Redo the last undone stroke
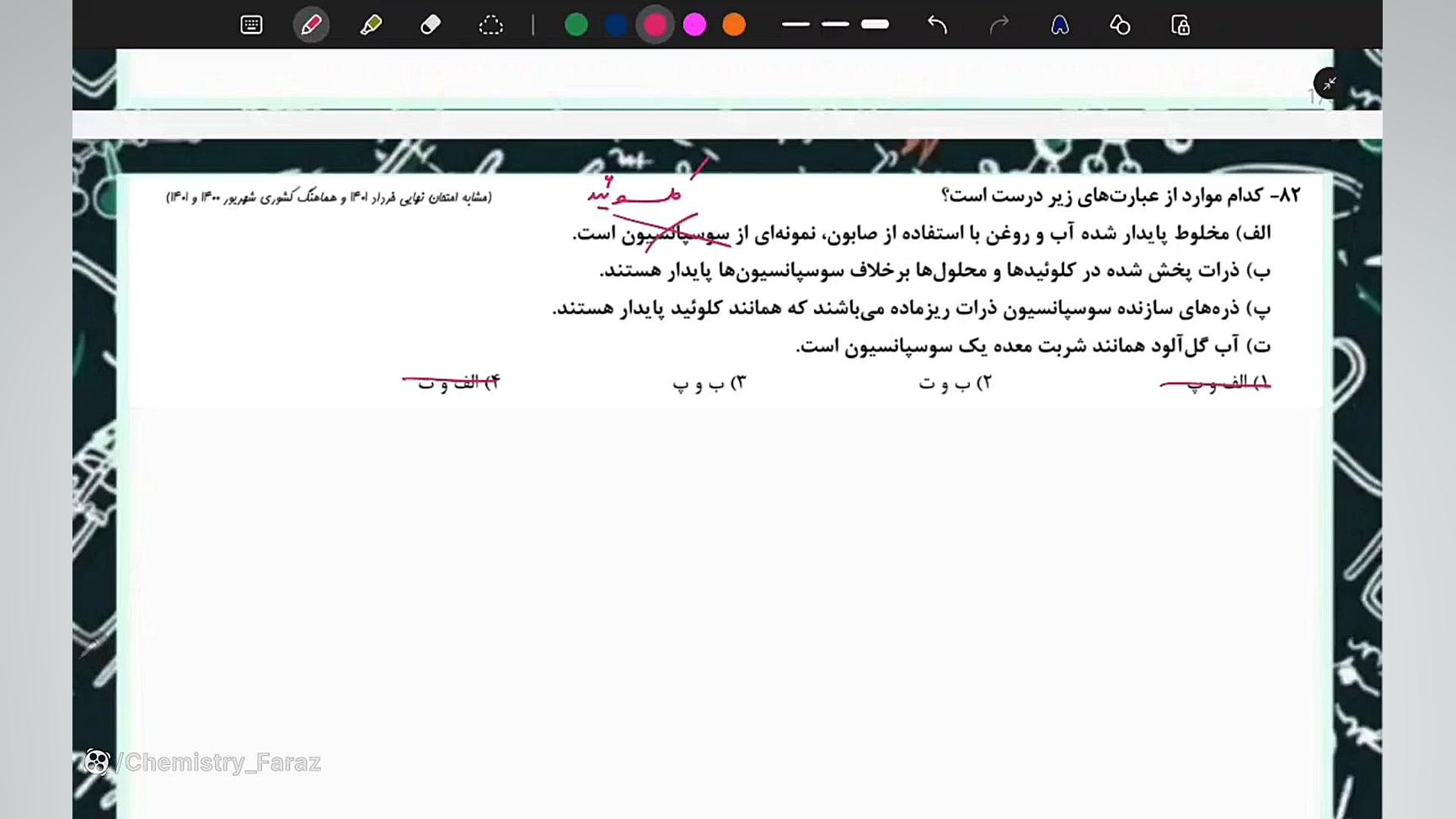1456x819 pixels. pyautogui.click(x=999, y=25)
